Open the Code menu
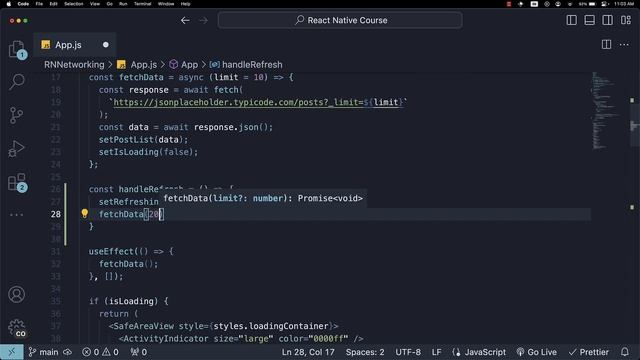Screen dimensions: 640x360 tap(23, 4)
